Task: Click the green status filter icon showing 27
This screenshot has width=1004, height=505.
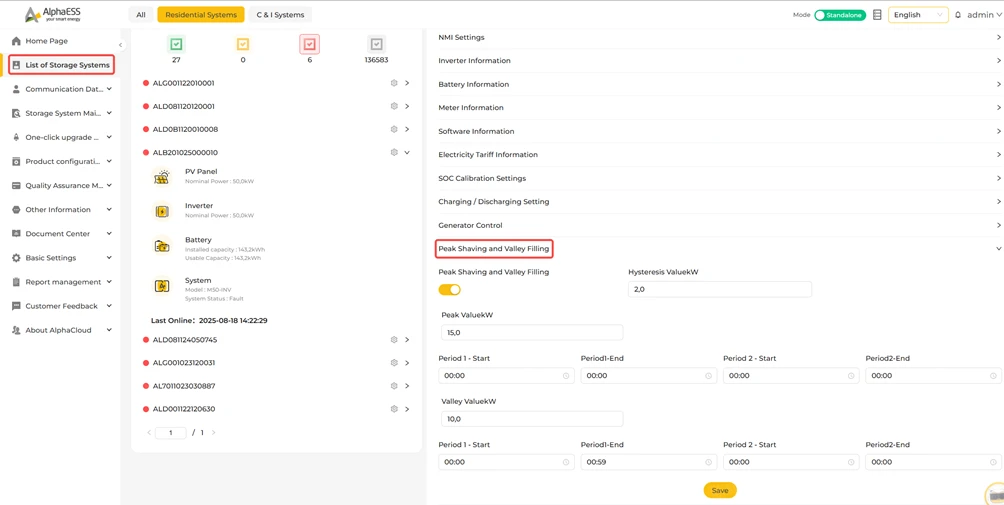Action: 176,44
